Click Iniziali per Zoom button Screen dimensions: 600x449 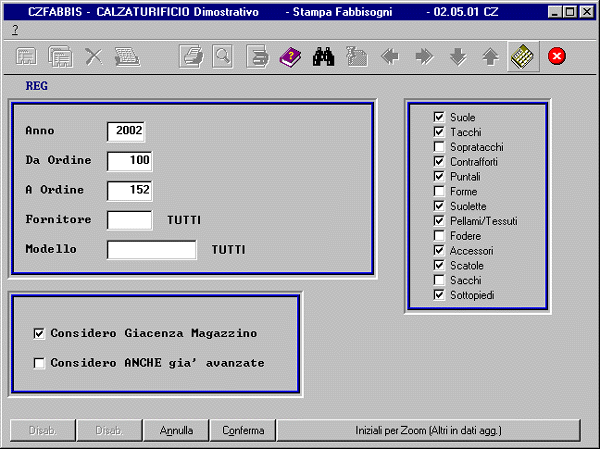click(x=429, y=430)
